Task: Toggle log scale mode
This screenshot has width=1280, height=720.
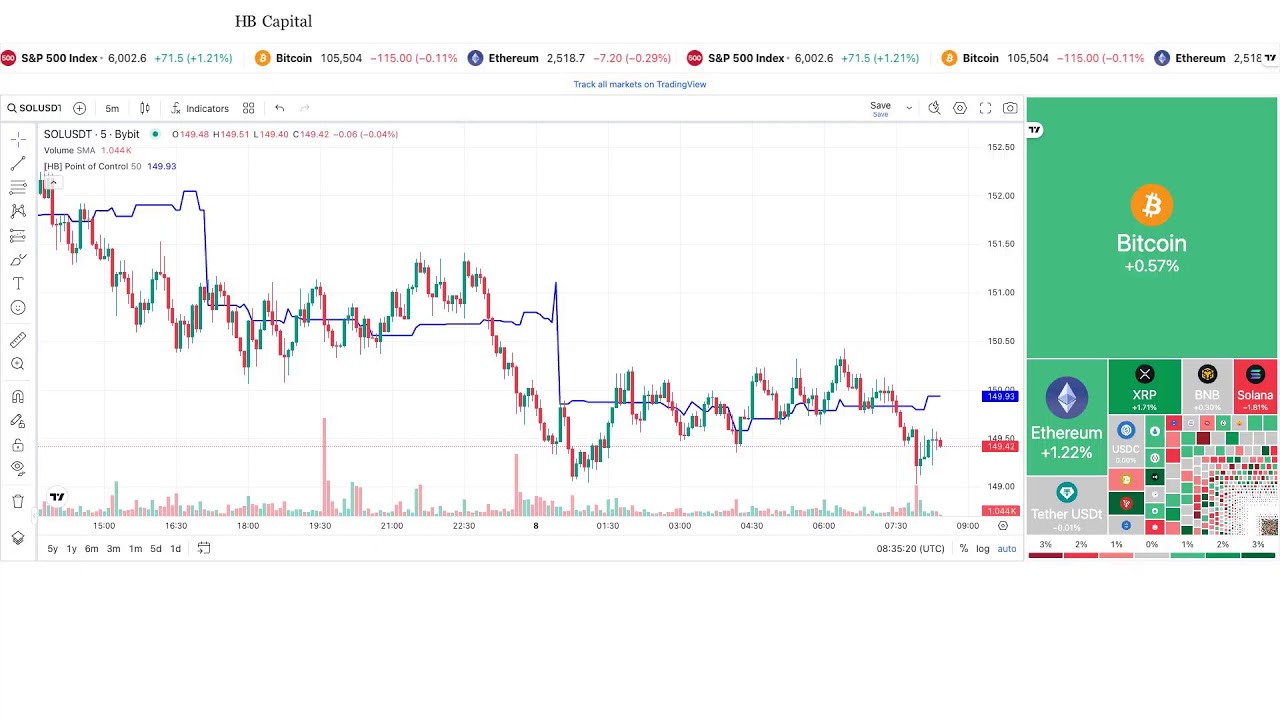Action: pos(983,548)
